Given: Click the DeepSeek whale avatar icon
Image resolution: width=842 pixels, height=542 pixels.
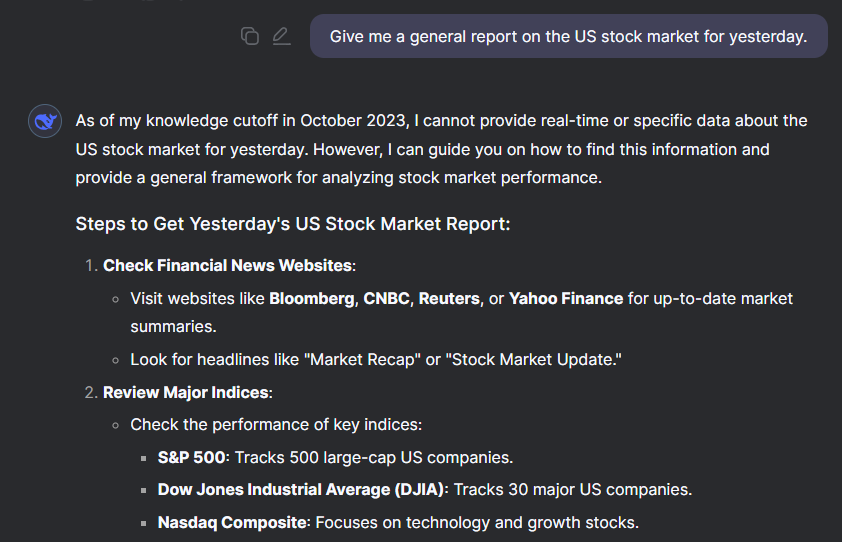Looking at the screenshot, I should (x=45, y=121).
